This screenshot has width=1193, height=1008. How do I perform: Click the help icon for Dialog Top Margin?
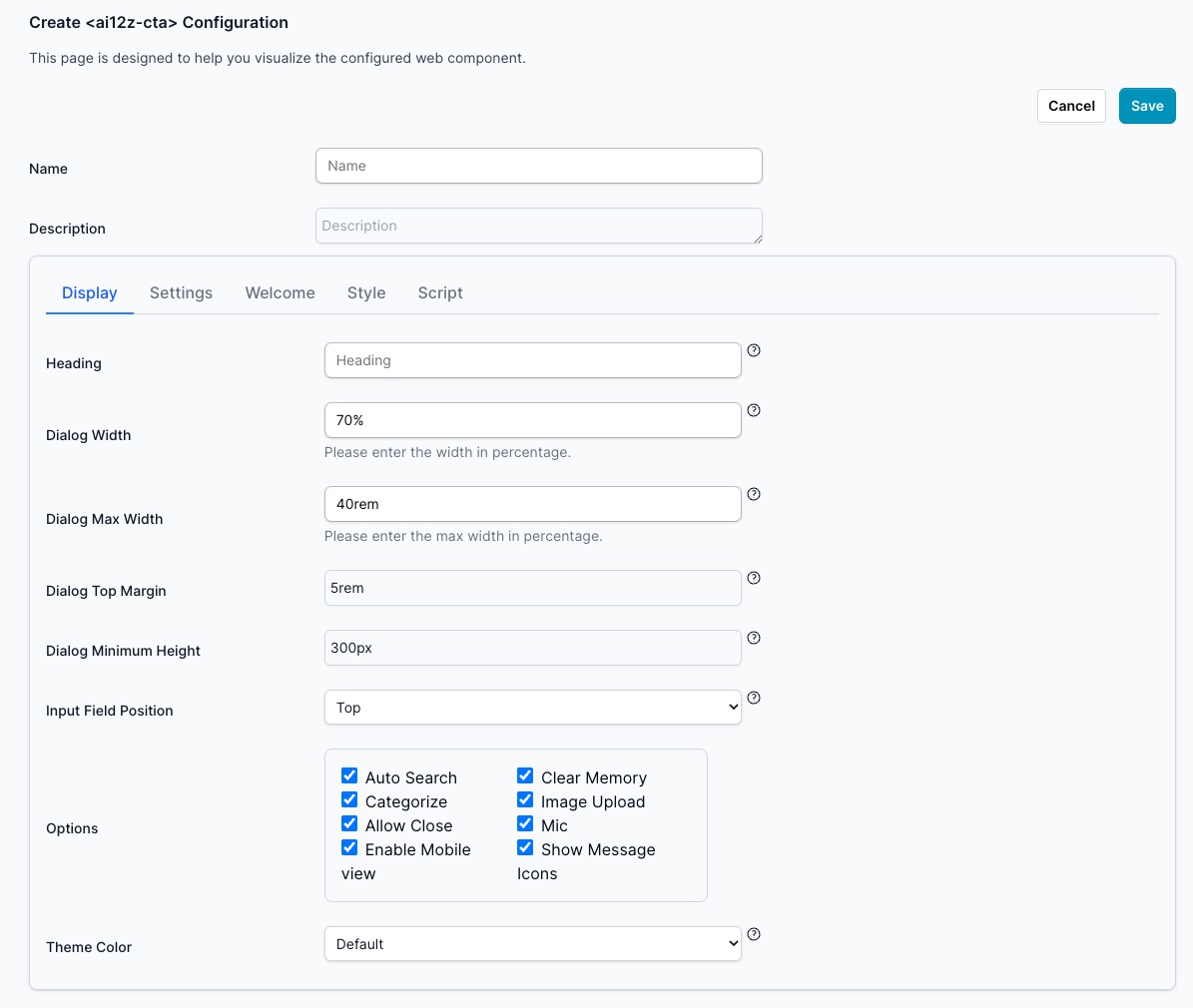pyautogui.click(x=754, y=578)
